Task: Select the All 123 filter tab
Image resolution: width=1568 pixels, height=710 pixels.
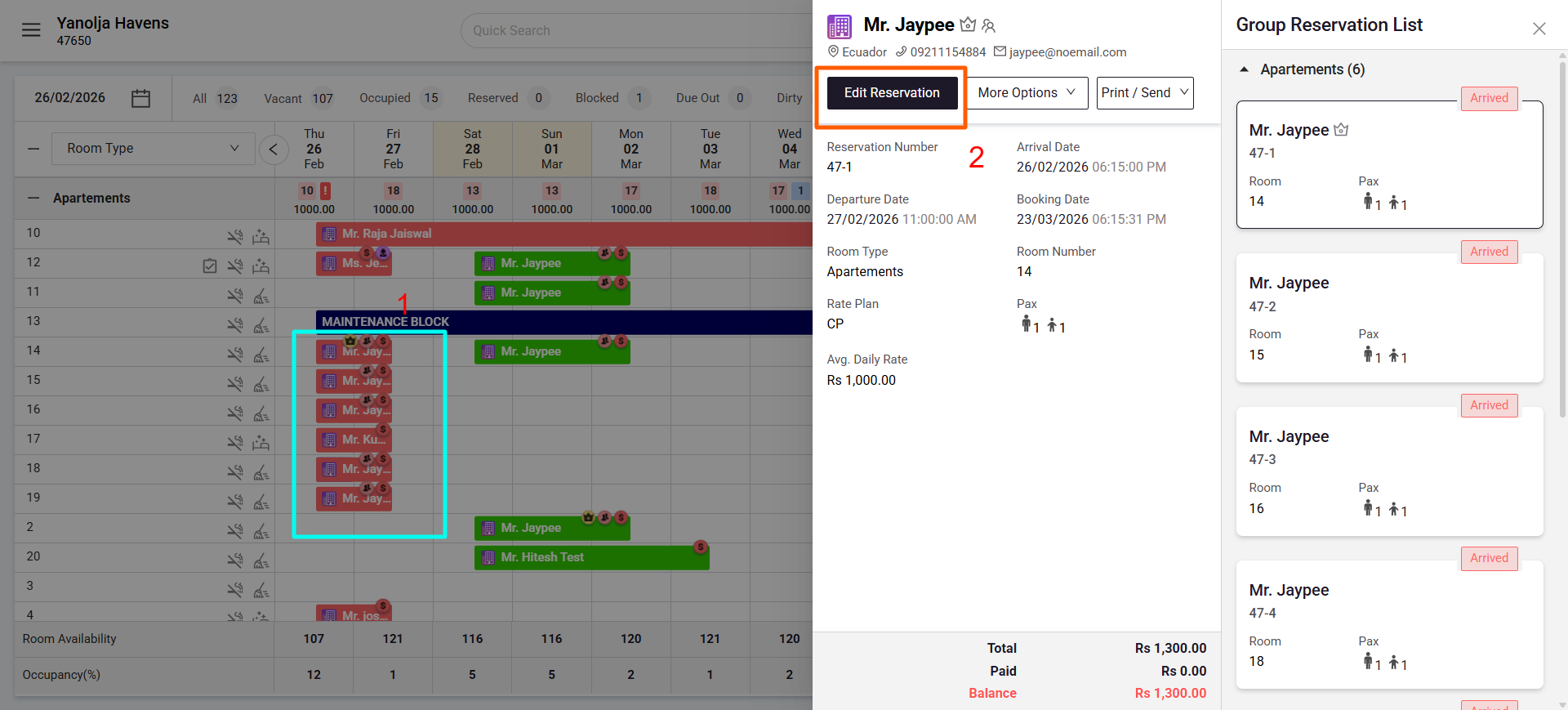Action: [x=216, y=98]
